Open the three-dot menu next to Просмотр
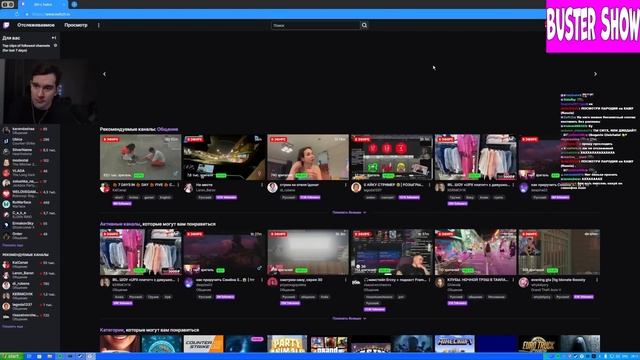This screenshot has height=360, width=640. click(98, 25)
